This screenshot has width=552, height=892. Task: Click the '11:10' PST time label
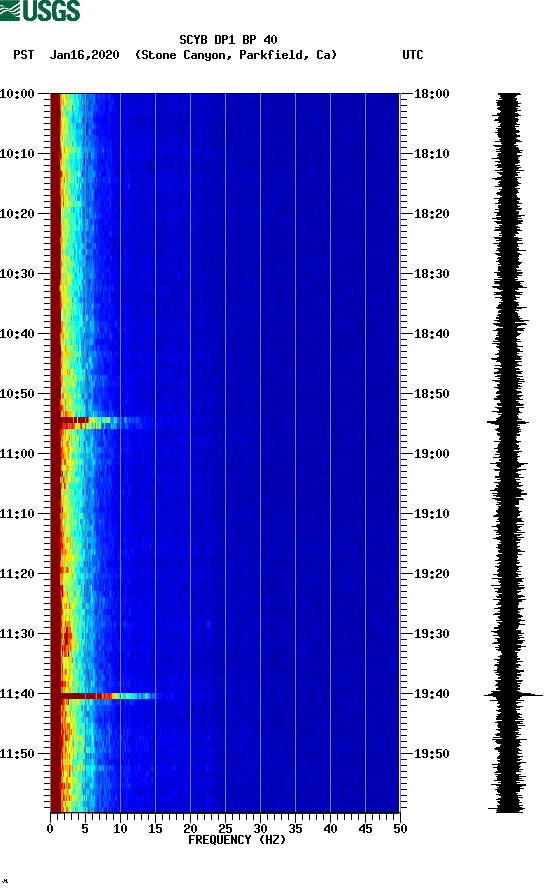17,514
